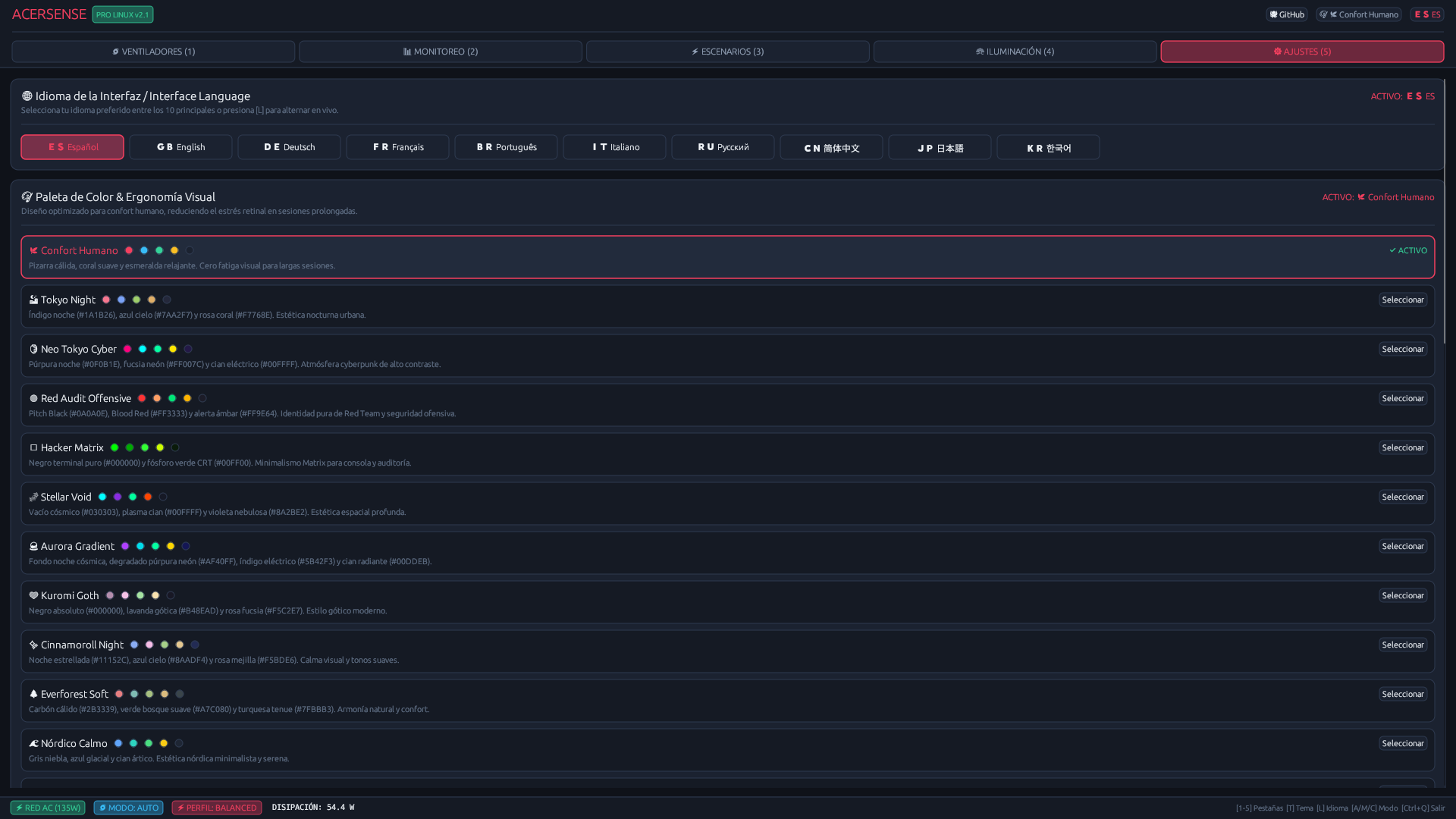This screenshot has width=1456, height=819.
Task: Click Seleccionar for Neo Tokyo Cyber
Action: [x=1402, y=349]
